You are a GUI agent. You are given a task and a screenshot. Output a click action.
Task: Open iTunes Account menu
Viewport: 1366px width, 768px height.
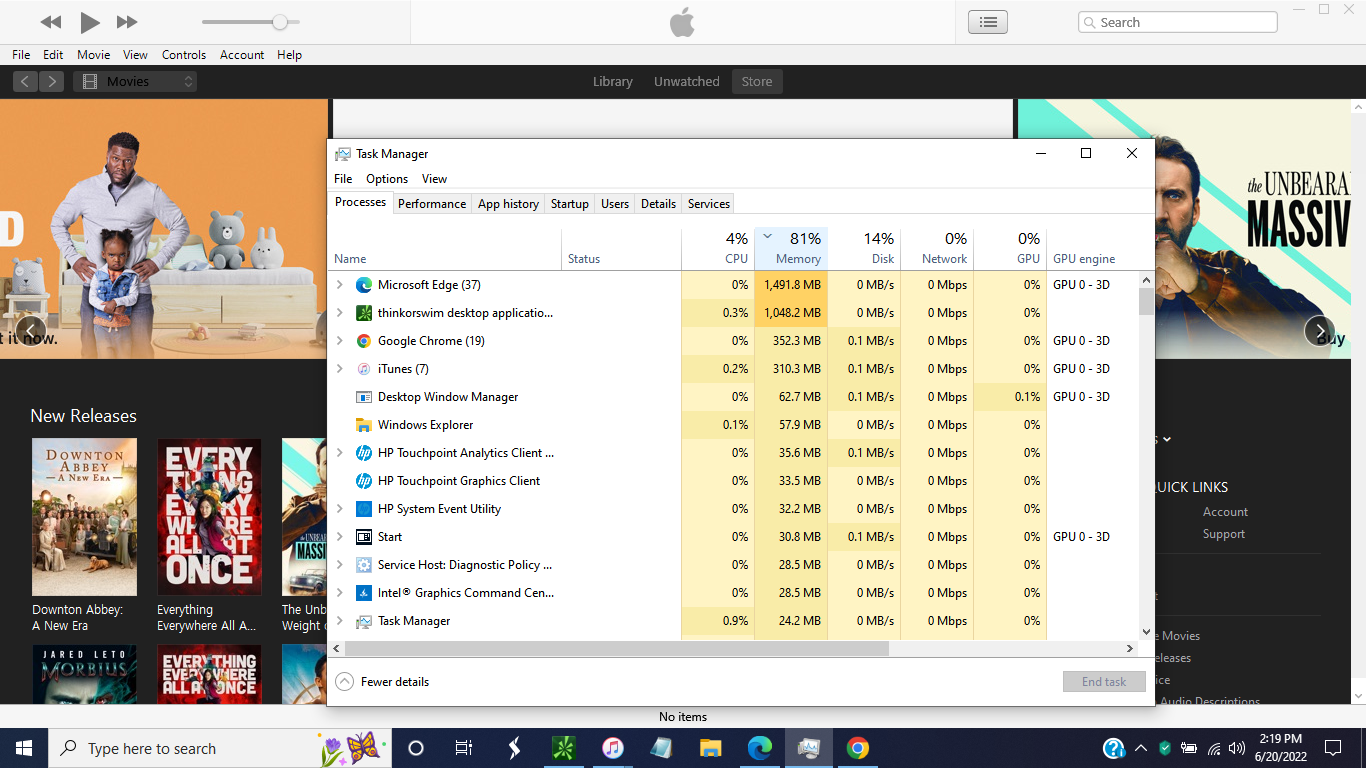click(242, 55)
